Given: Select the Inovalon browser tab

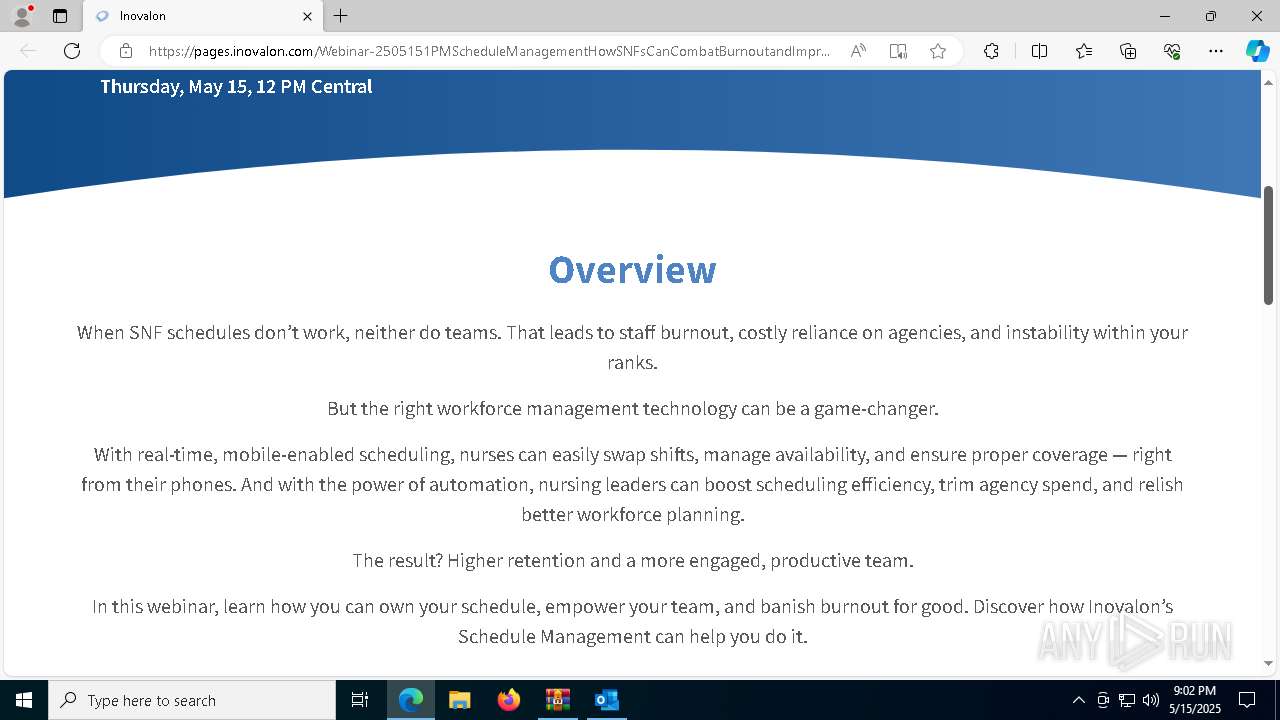Looking at the screenshot, I should click(x=204, y=16).
